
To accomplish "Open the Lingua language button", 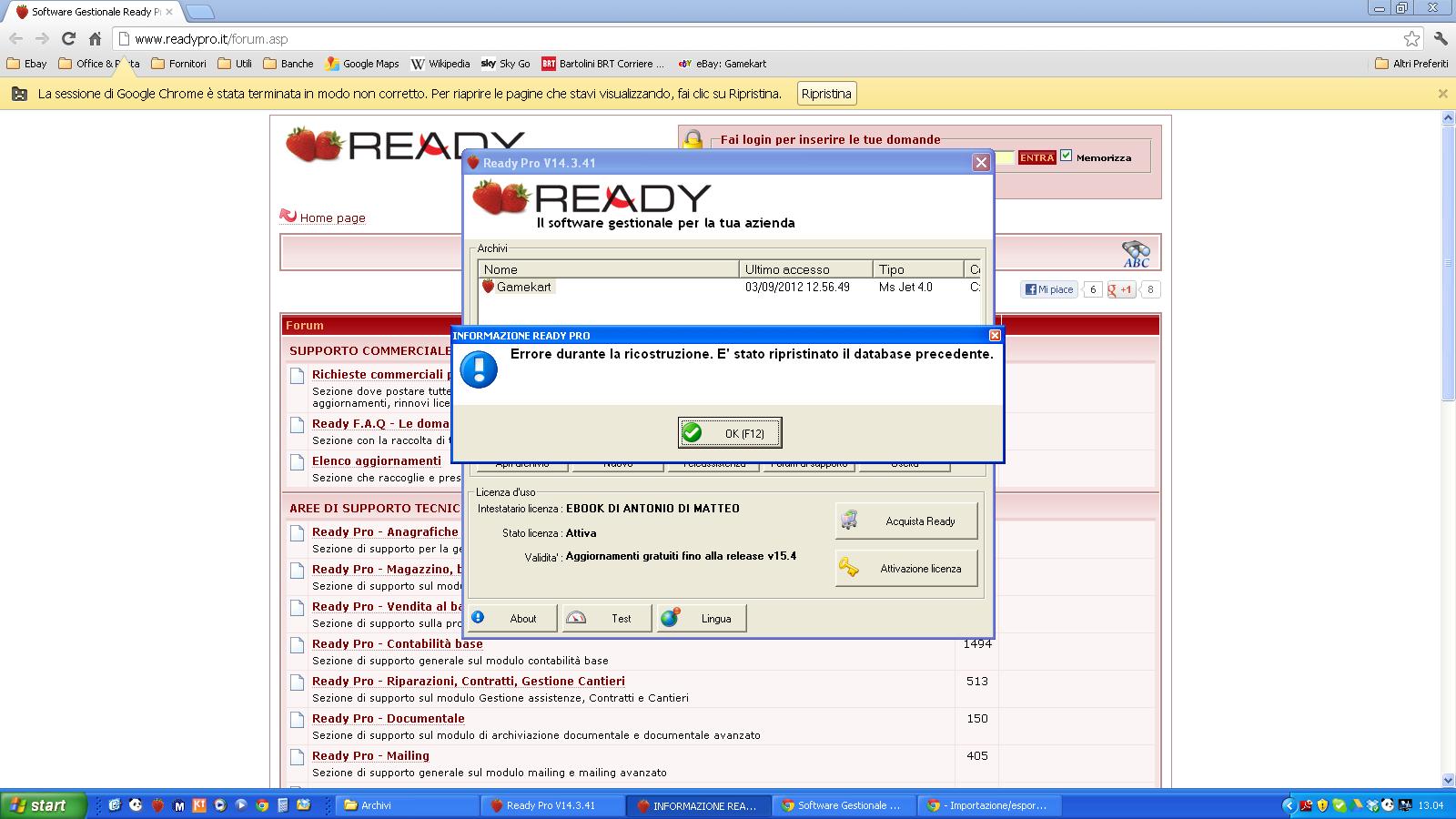I will click(x=702, y=619).
